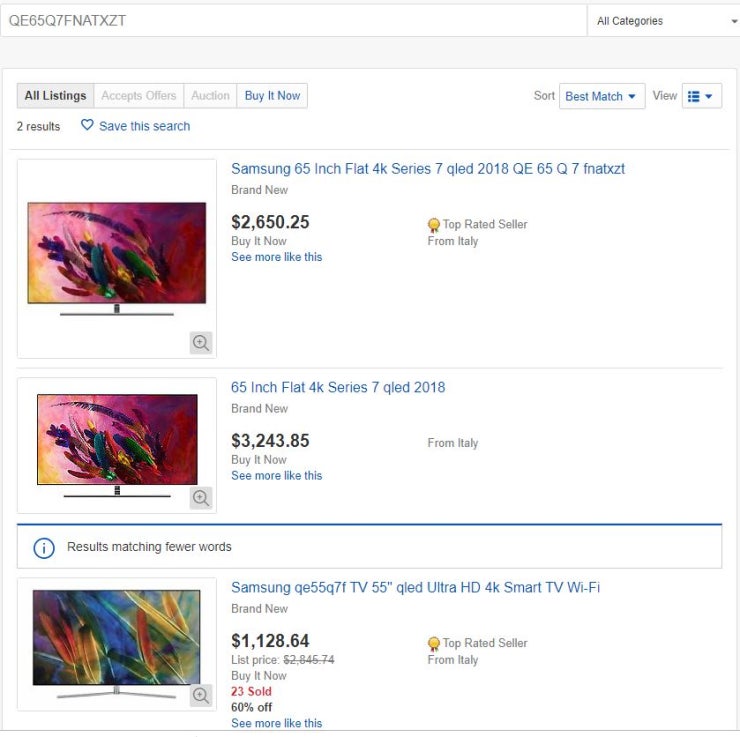The width and height of the screenshot is (740, 737).
Task: Click Top Rated Seller badge on third listing
Action: pos(434,644)
